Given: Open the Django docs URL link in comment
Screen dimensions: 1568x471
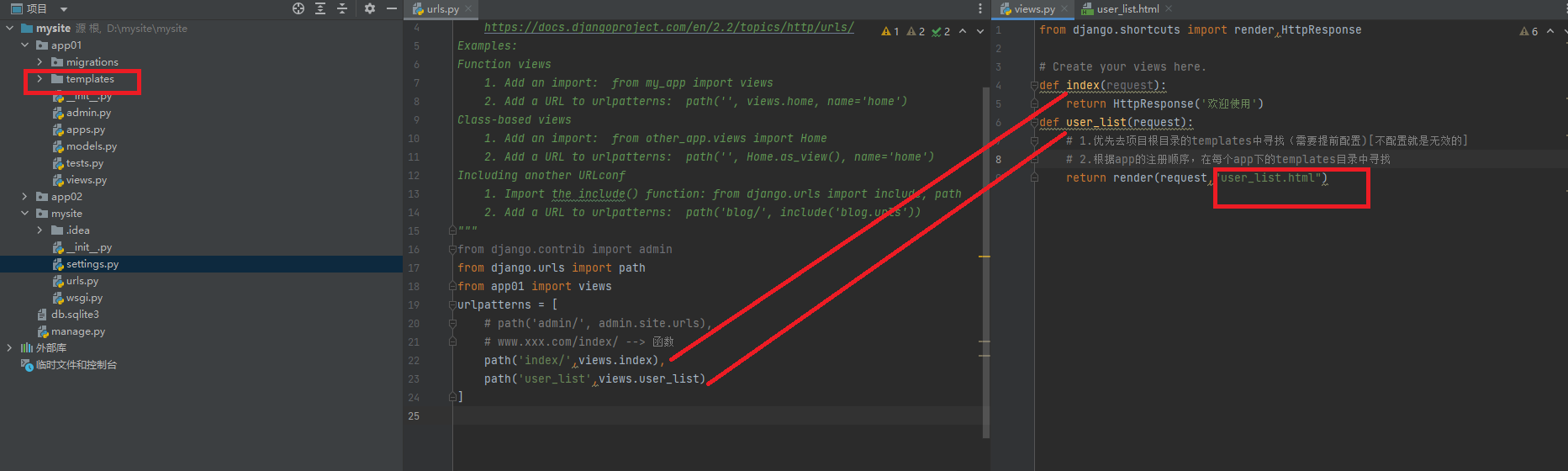Looking at the screenshot, I should click(x=668, y=28).
